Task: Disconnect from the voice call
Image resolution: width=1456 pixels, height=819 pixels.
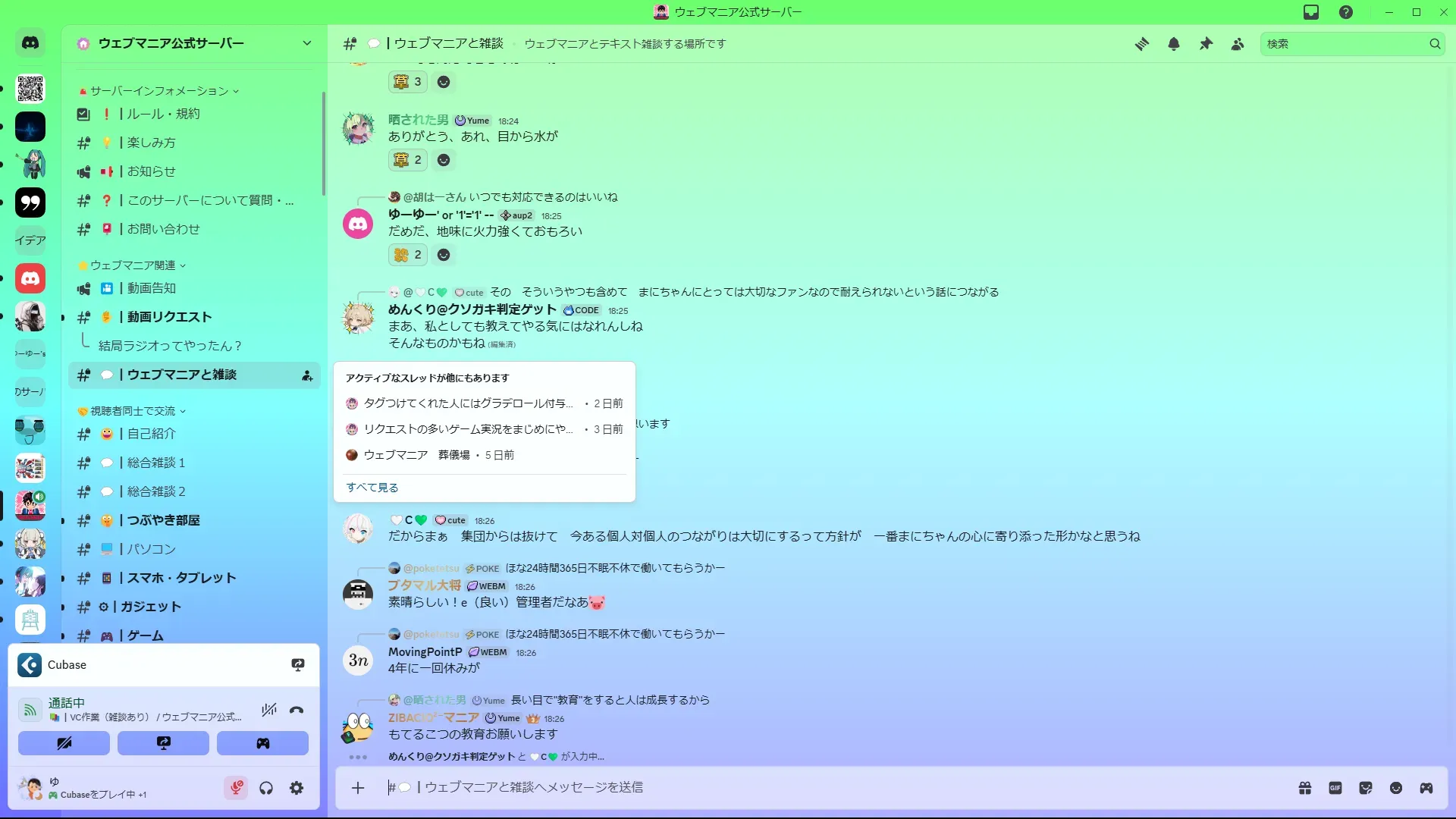Action: pos(297,710)
